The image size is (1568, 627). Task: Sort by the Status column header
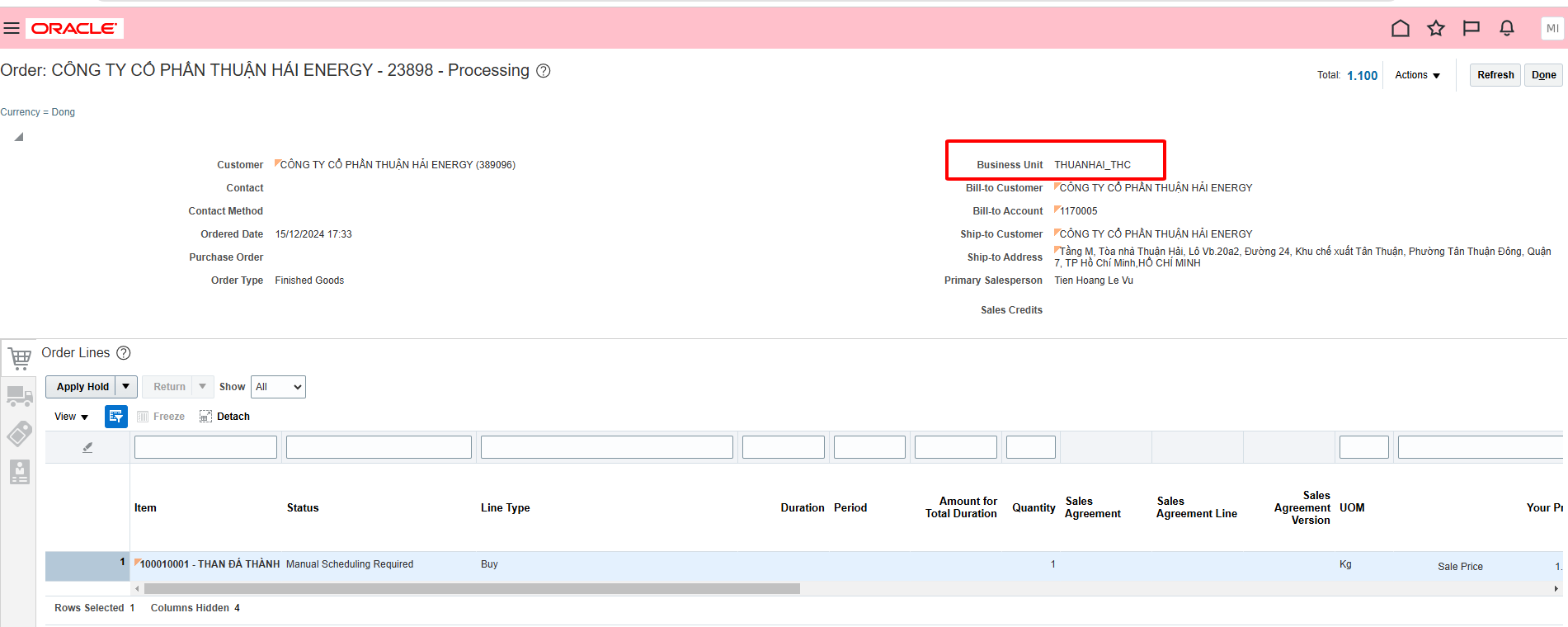pyautogui.click(x=303, y=508)
